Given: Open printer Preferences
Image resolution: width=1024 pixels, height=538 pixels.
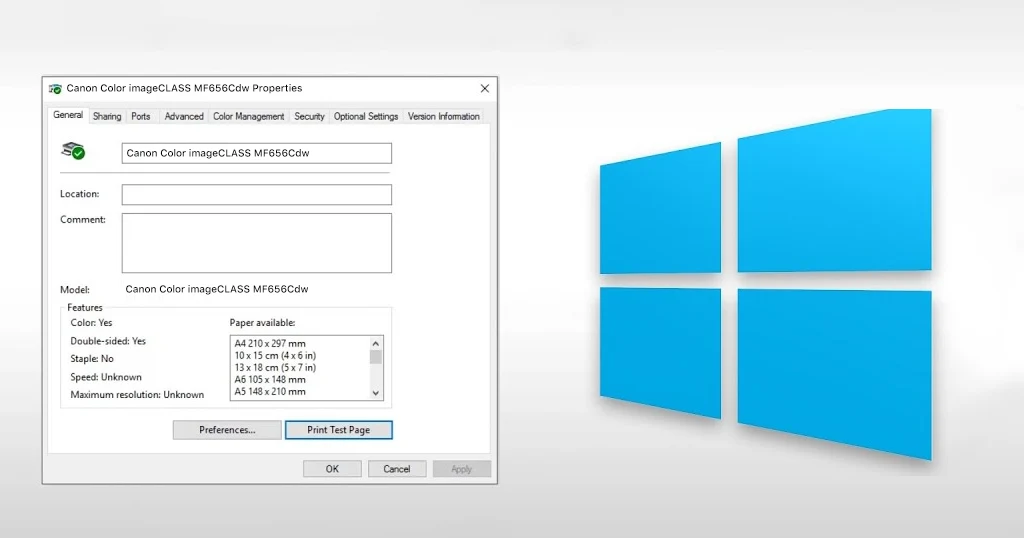Looking at the screenshot, I should [x=227, y=430].
